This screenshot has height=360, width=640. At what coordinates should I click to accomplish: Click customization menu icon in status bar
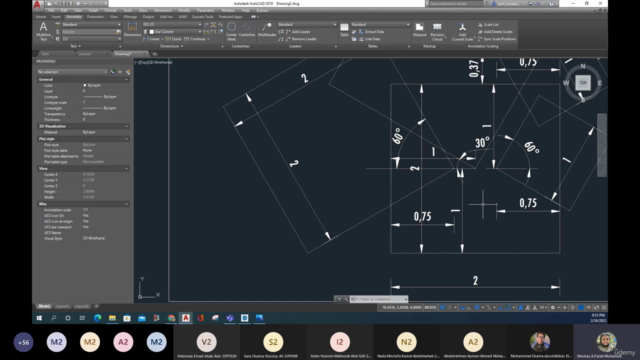(604, 308)
